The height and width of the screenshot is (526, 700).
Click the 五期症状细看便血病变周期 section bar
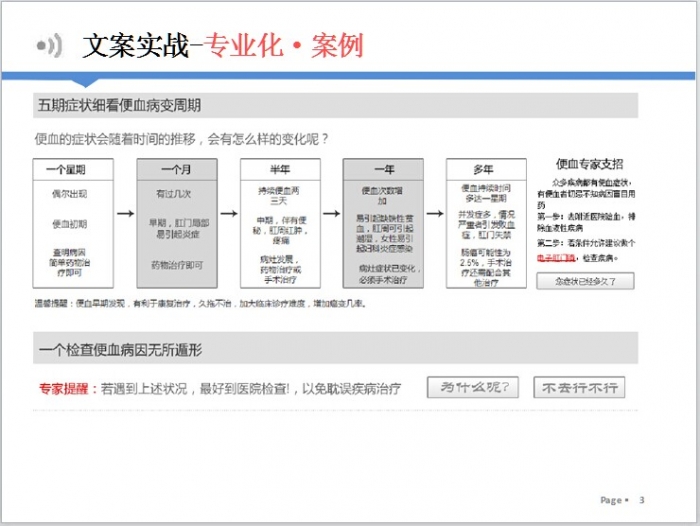point(334,105)
